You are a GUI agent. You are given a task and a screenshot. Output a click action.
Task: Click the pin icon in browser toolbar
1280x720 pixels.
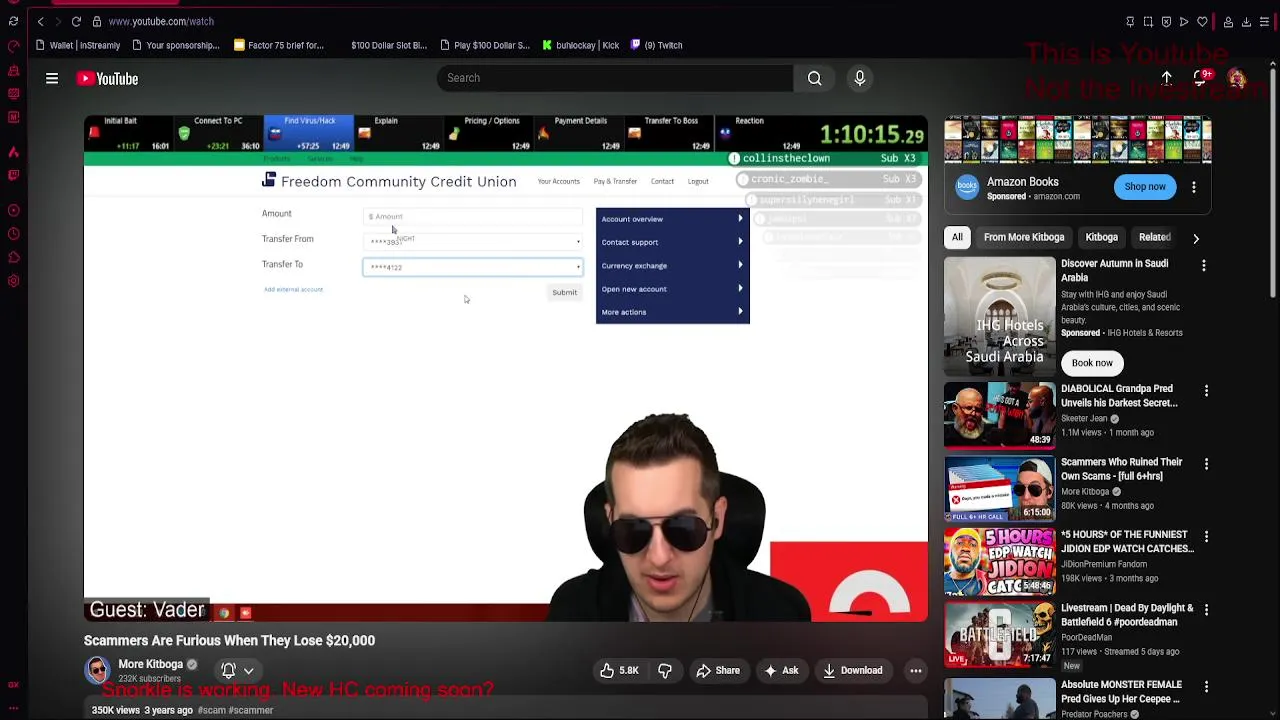[1130, 21]
